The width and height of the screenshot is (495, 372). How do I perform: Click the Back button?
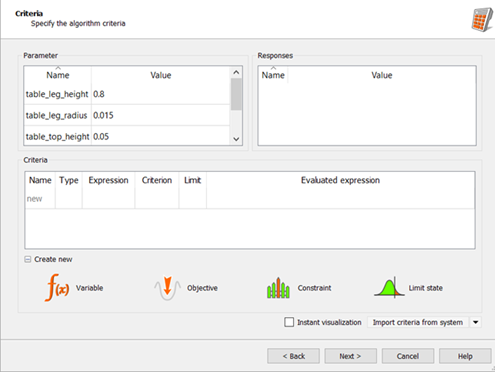click(293, 356)
